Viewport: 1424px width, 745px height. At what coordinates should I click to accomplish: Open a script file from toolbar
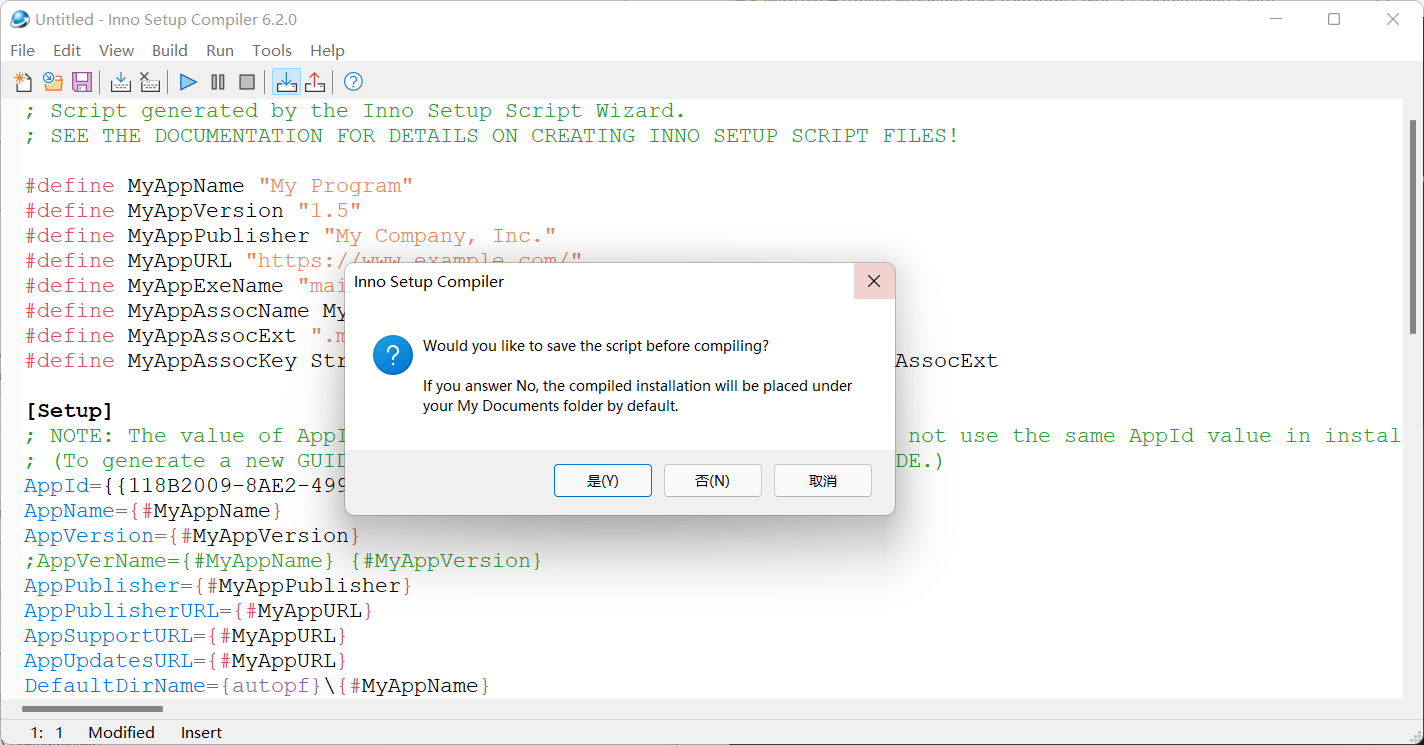(x=53, y=82)
